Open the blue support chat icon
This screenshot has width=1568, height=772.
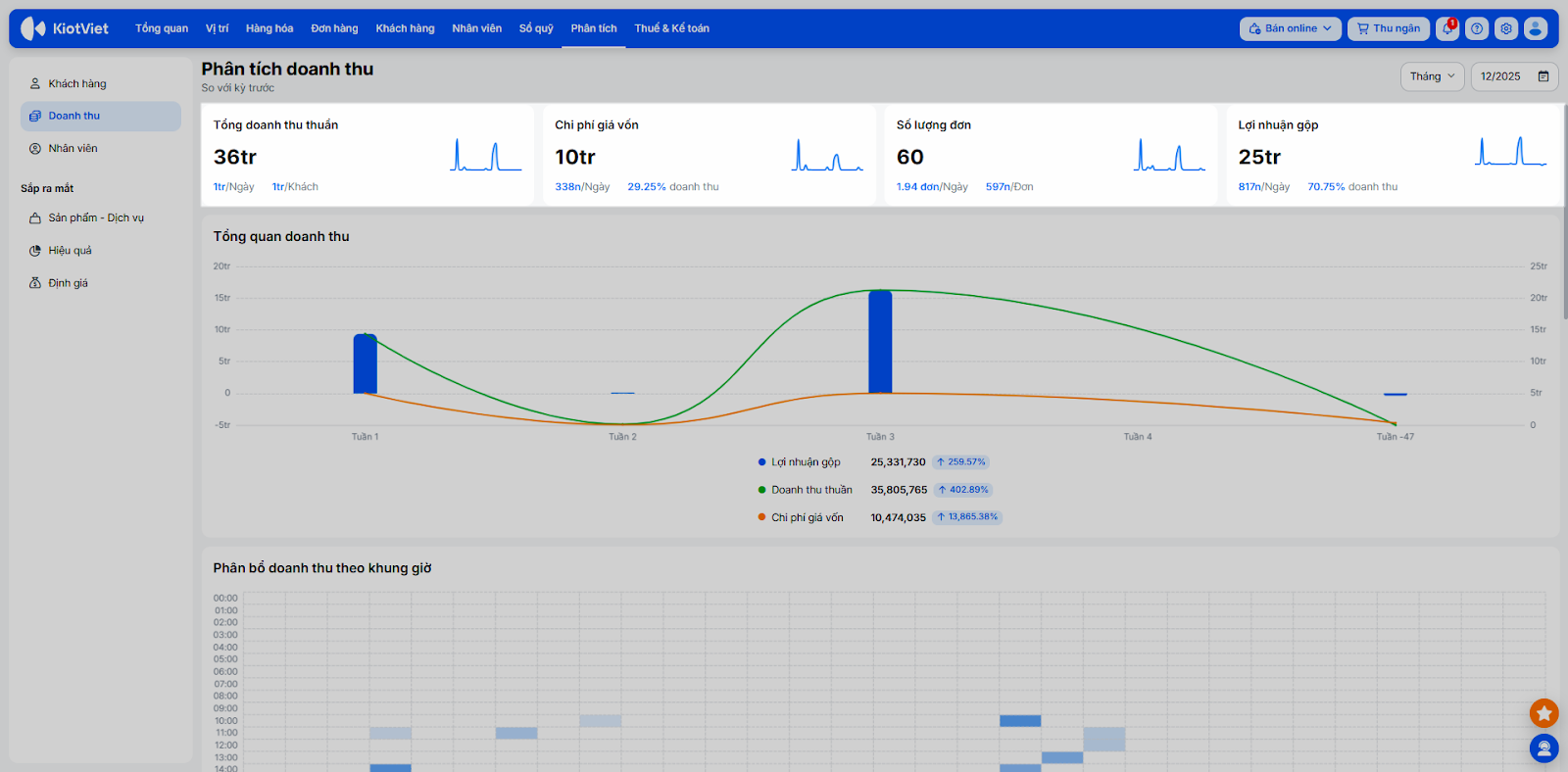click(1543, 748)
